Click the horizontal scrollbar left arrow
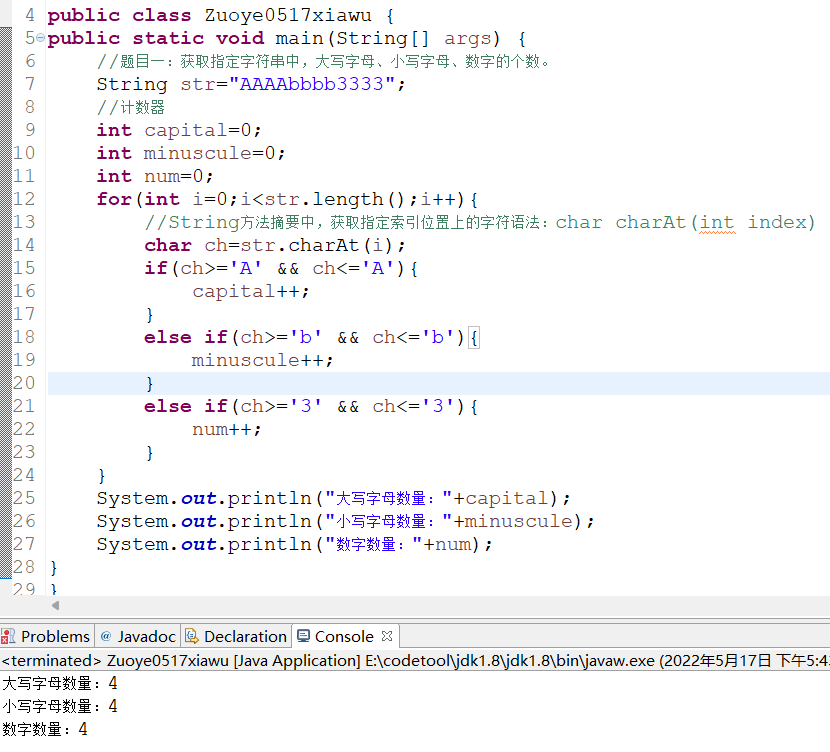The height and width of the screenshot is (752, 830). click(55, 605)
